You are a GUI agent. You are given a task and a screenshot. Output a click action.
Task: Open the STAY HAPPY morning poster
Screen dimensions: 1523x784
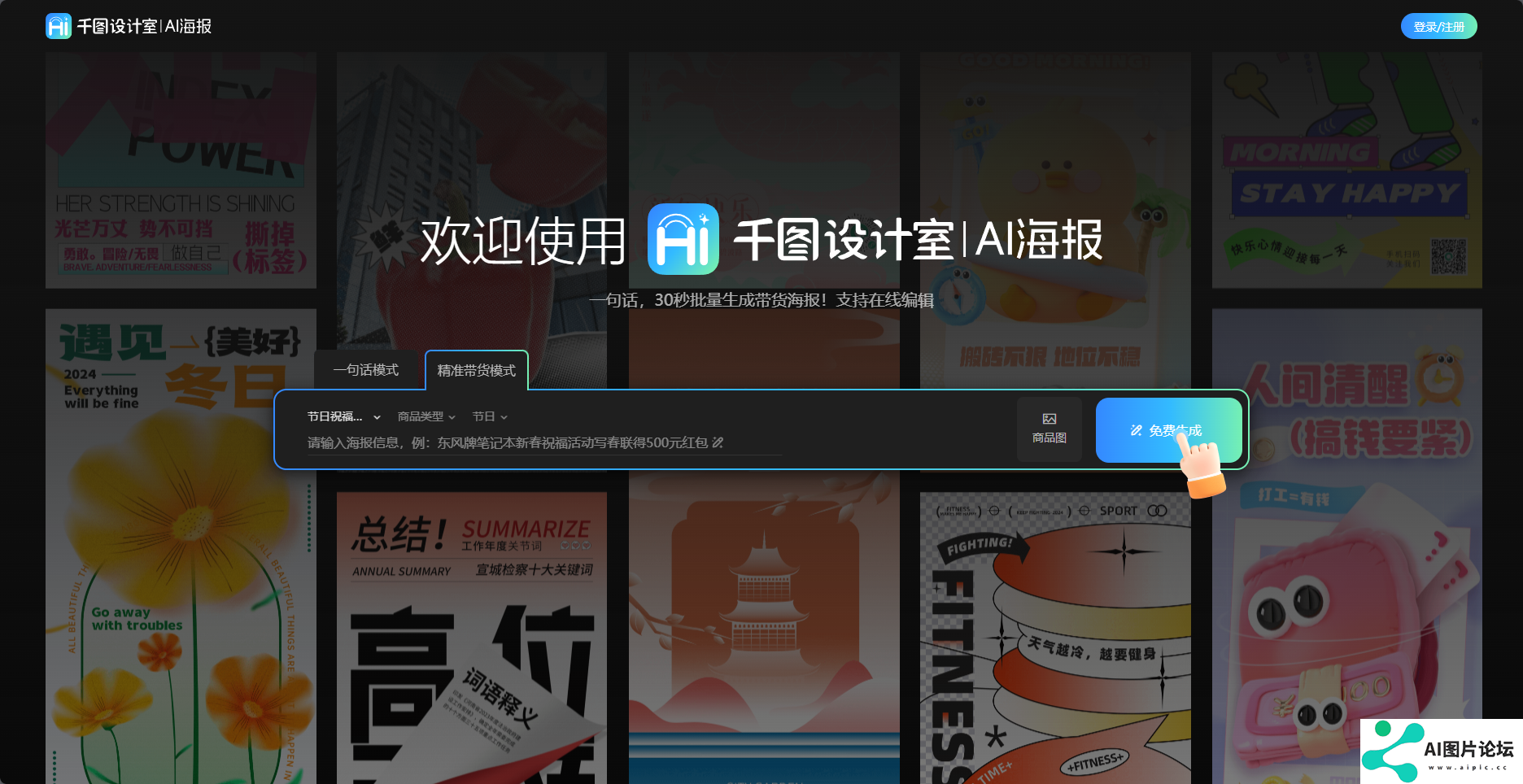[1346, 170]
